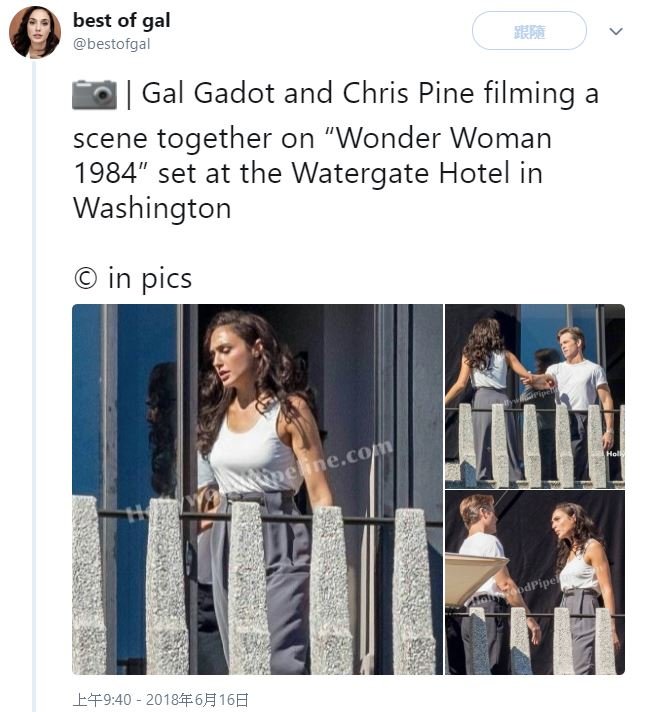
Task: Open the large left photo of the tweet
Action: [257, 489]
